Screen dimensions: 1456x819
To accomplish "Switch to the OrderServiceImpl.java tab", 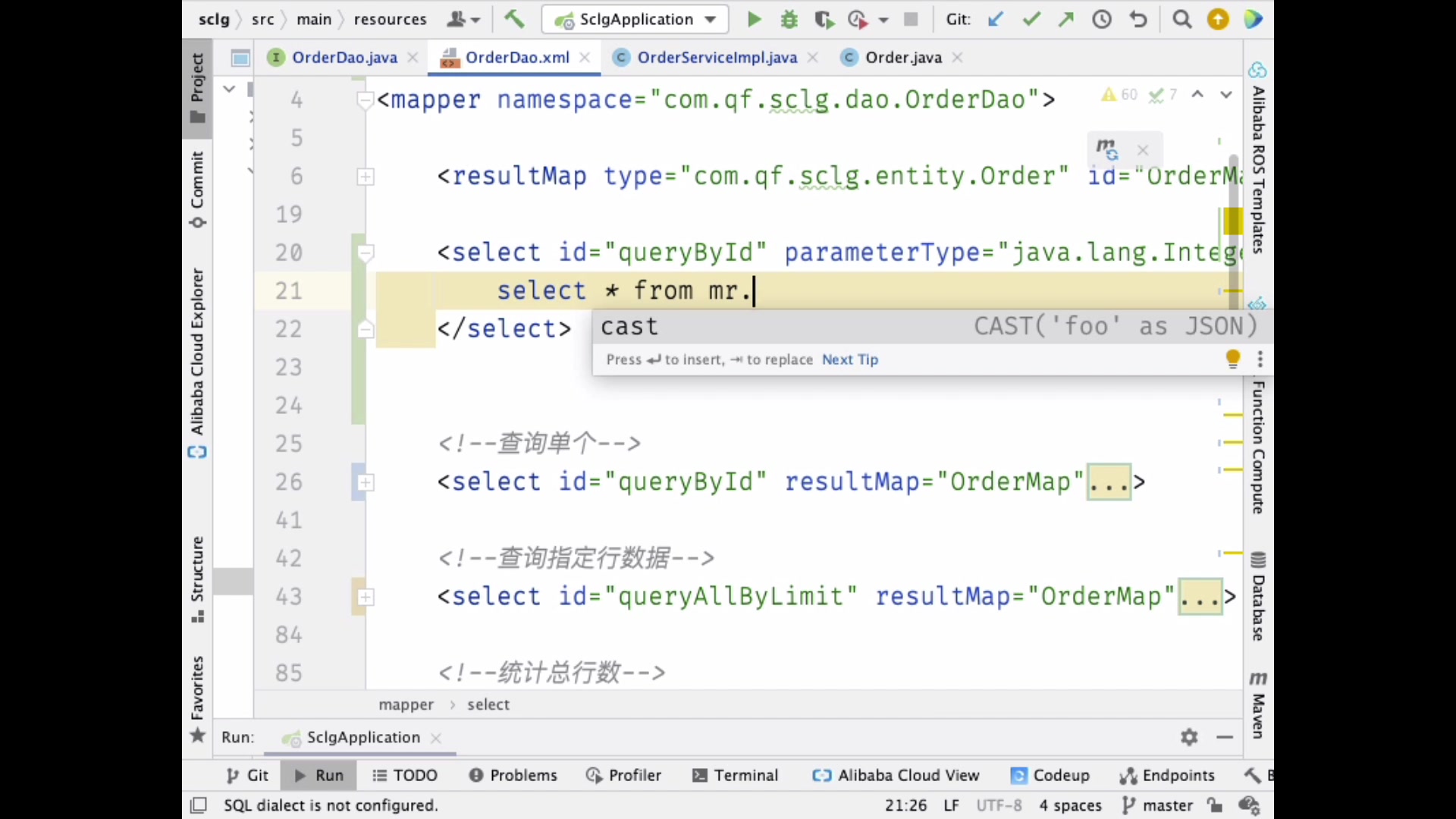I will click(x=717, y=57).
